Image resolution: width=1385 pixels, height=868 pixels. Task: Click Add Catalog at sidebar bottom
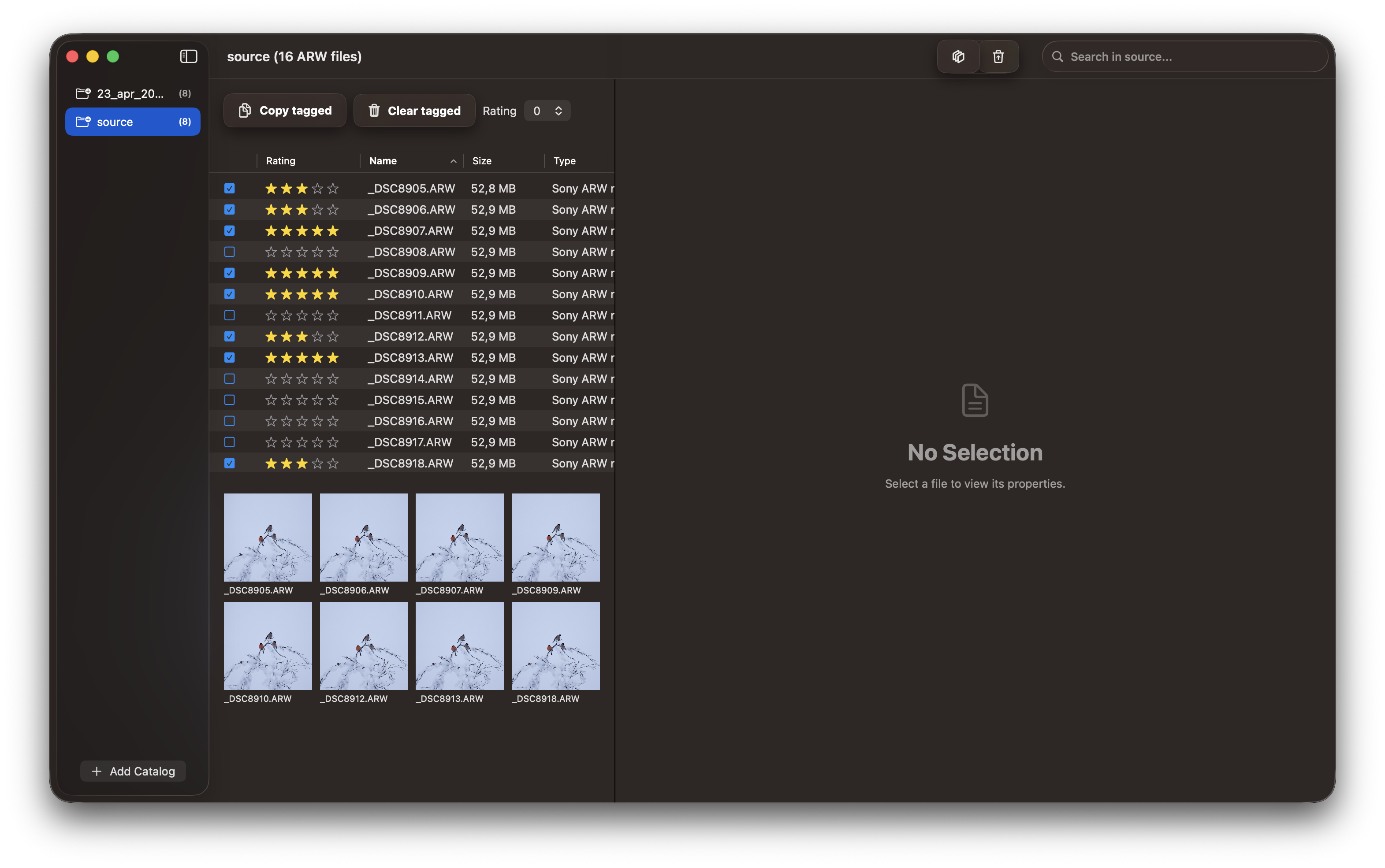coord(133,771)
